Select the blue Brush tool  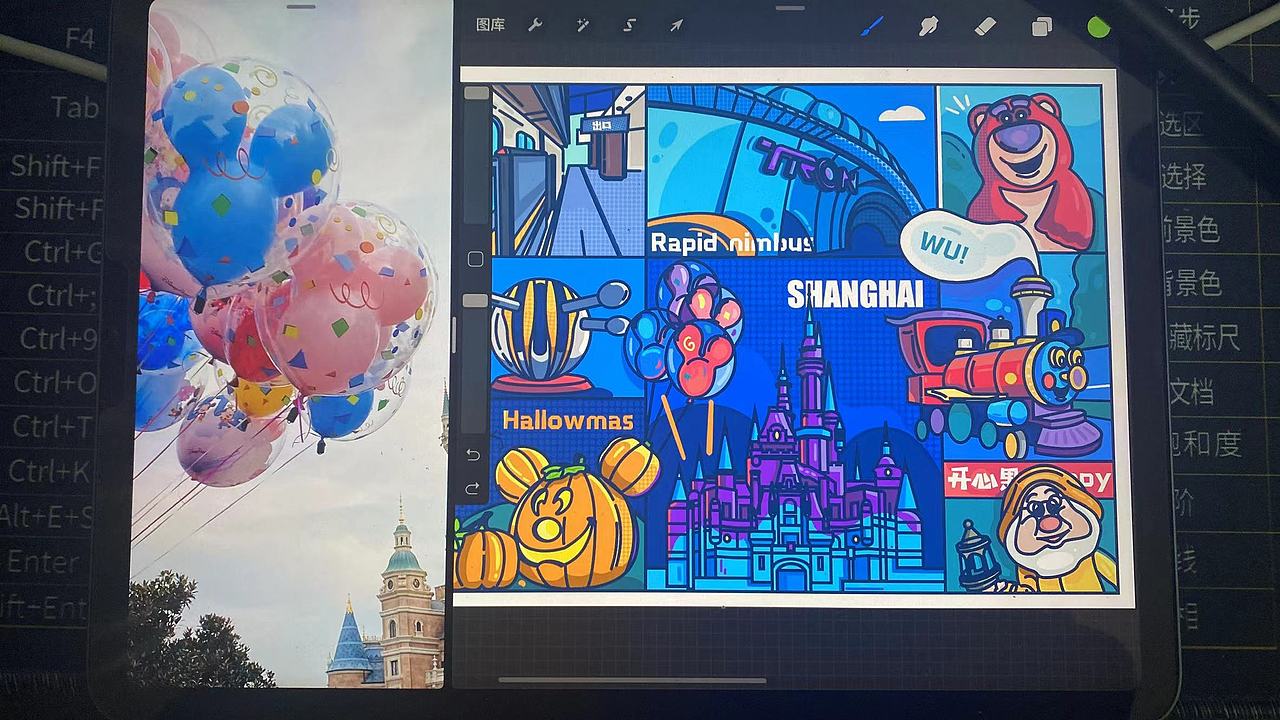872,26
